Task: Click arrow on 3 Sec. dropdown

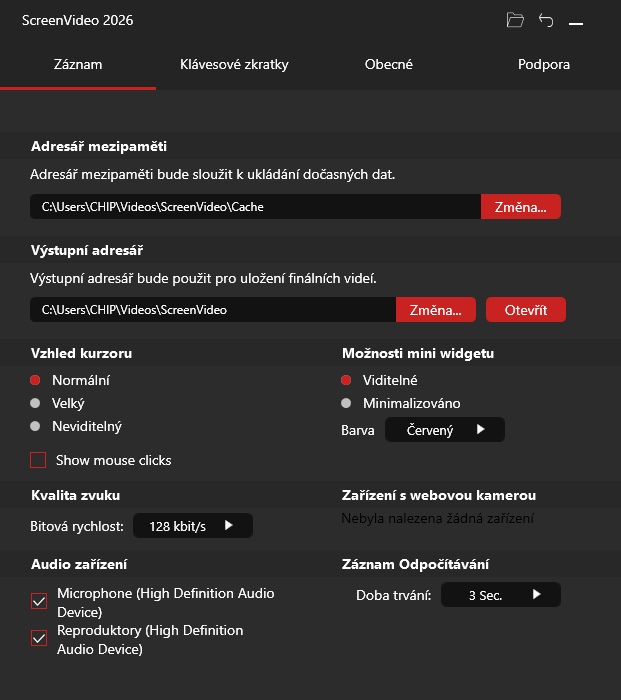Action: [537, 594]
